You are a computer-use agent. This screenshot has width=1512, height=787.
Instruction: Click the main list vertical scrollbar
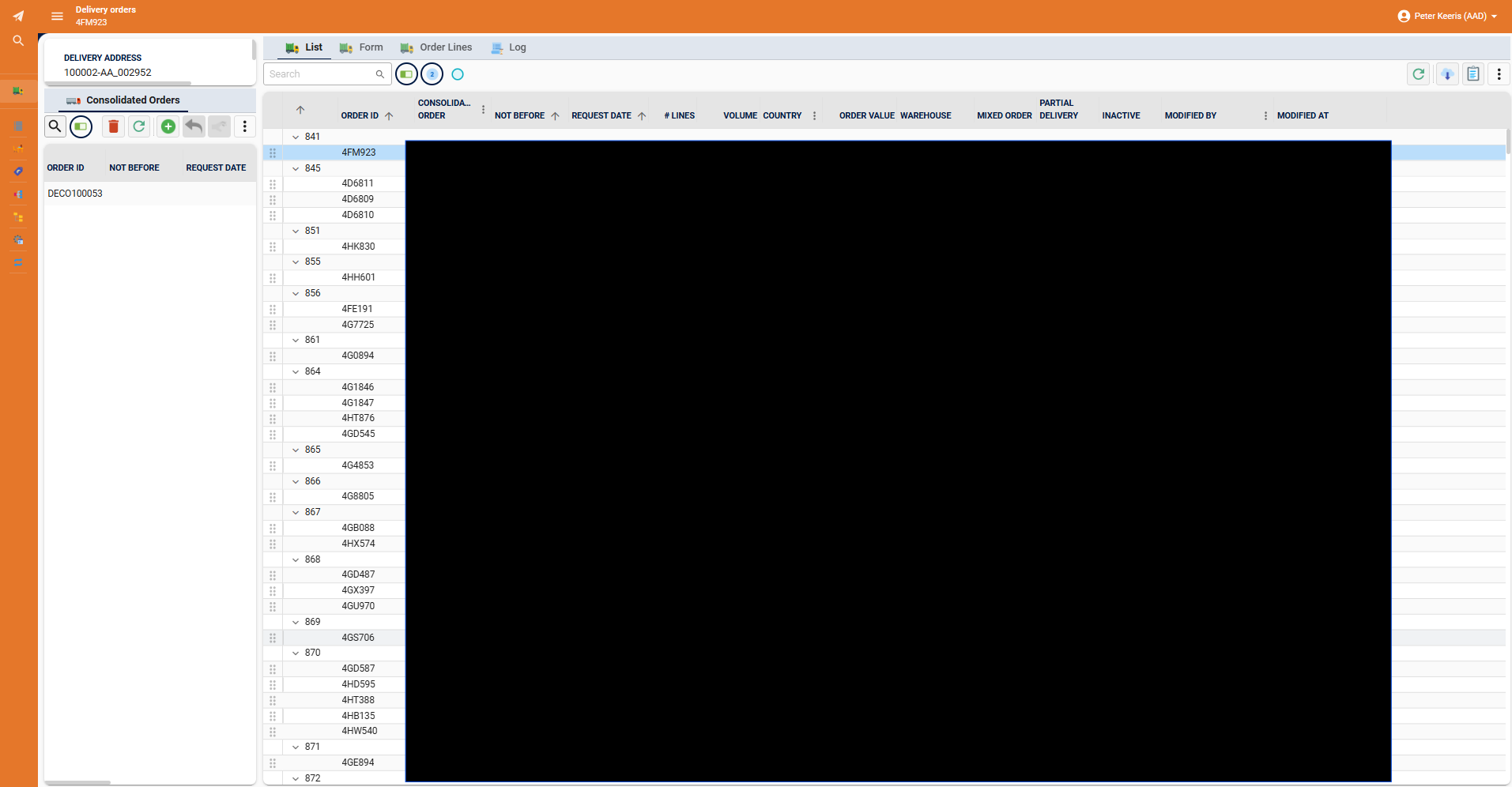pyautogui.click(x=1508, y=141)
